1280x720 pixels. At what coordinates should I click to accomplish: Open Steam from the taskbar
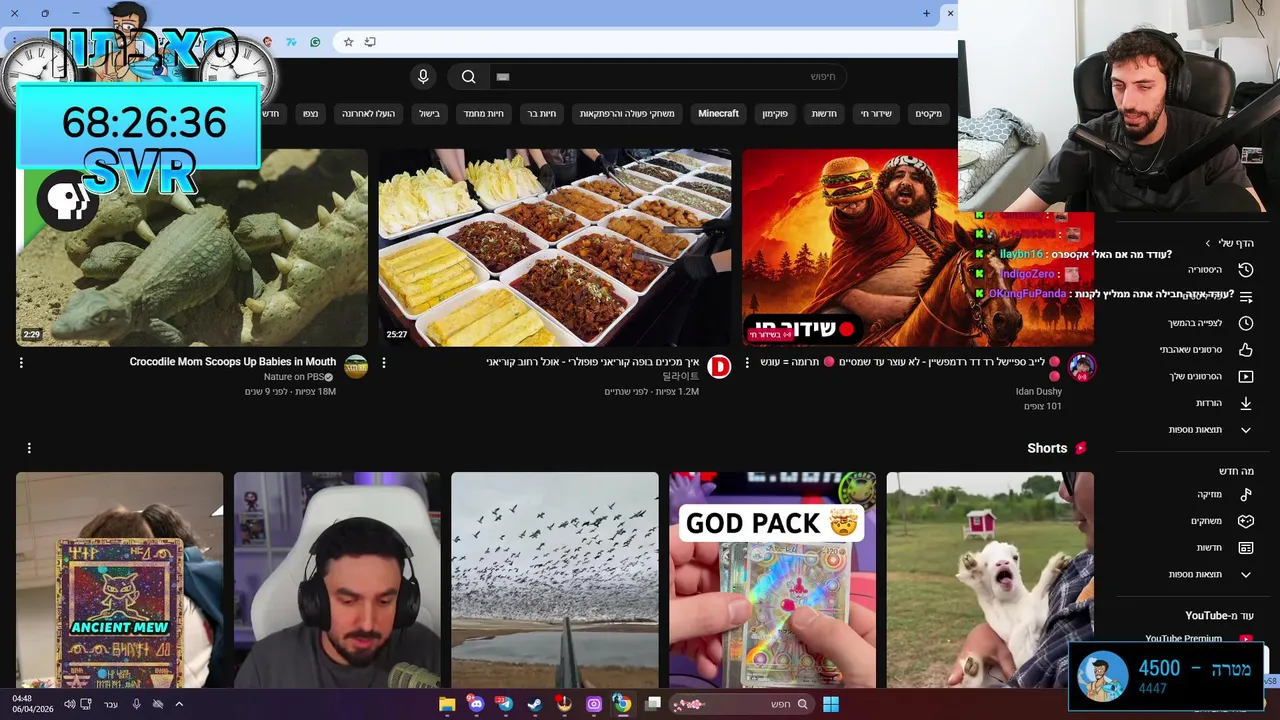(x=534, y=704)
